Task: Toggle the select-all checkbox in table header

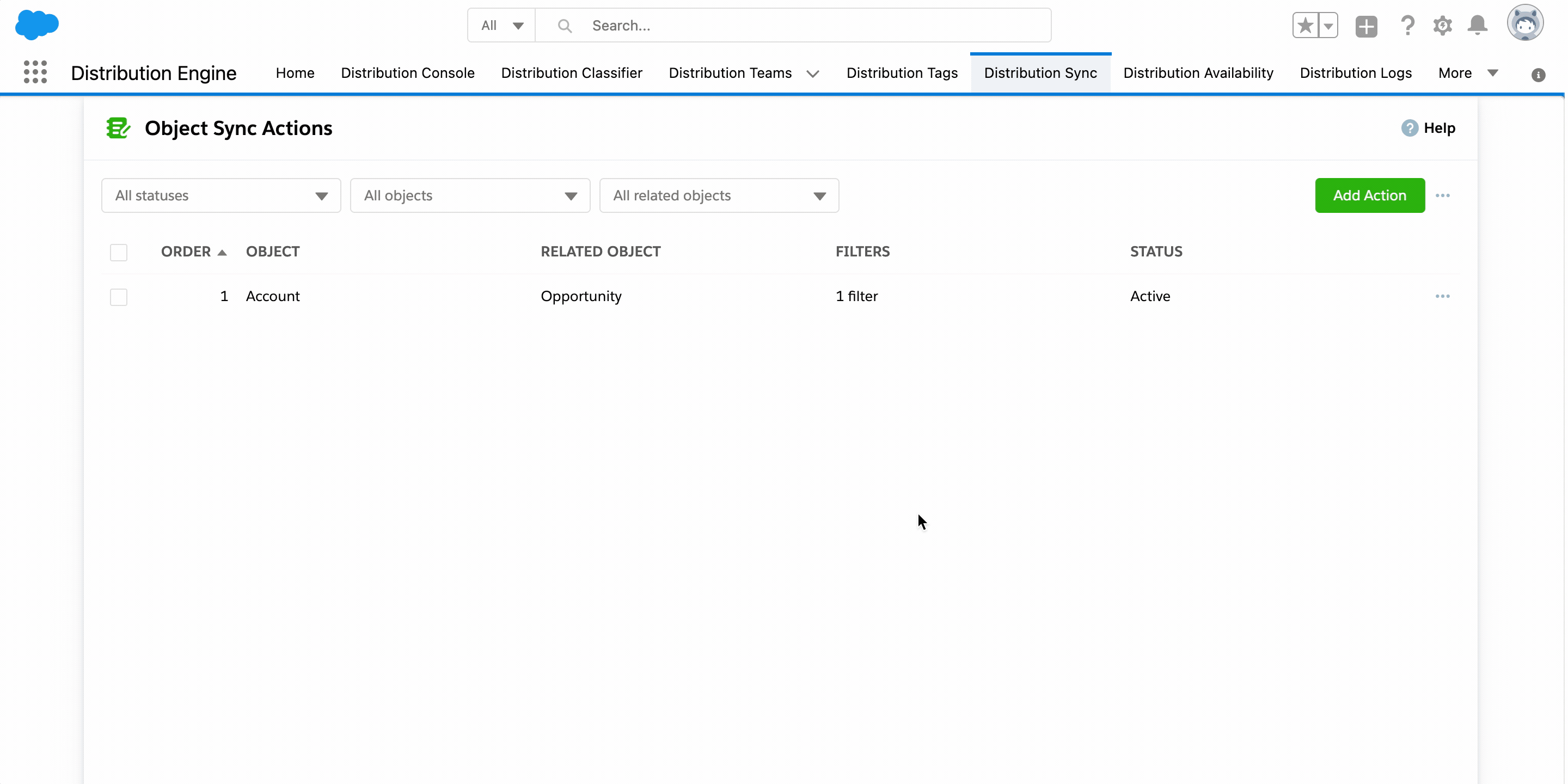Action: pos(119,252)
